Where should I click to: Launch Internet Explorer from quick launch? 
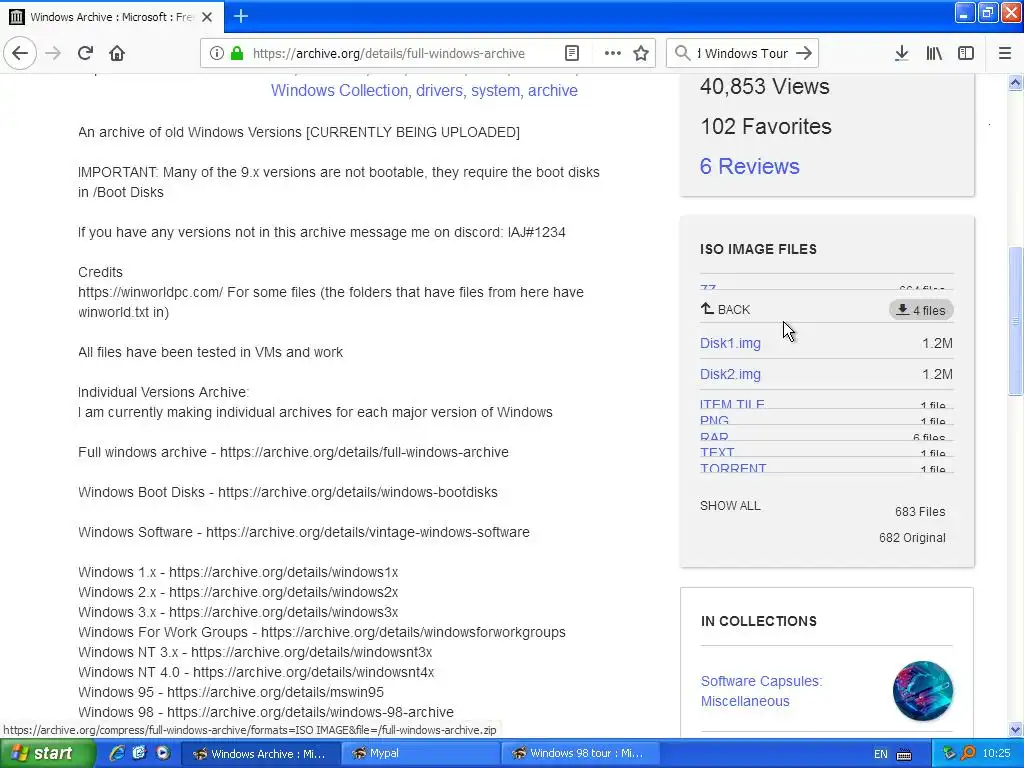(117, 753)
